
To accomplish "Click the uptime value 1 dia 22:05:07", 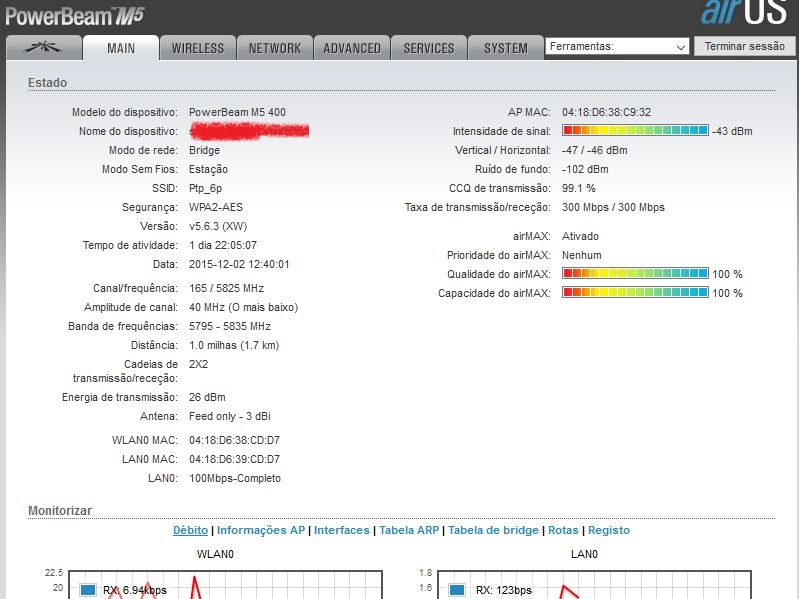I will (223, 245).
